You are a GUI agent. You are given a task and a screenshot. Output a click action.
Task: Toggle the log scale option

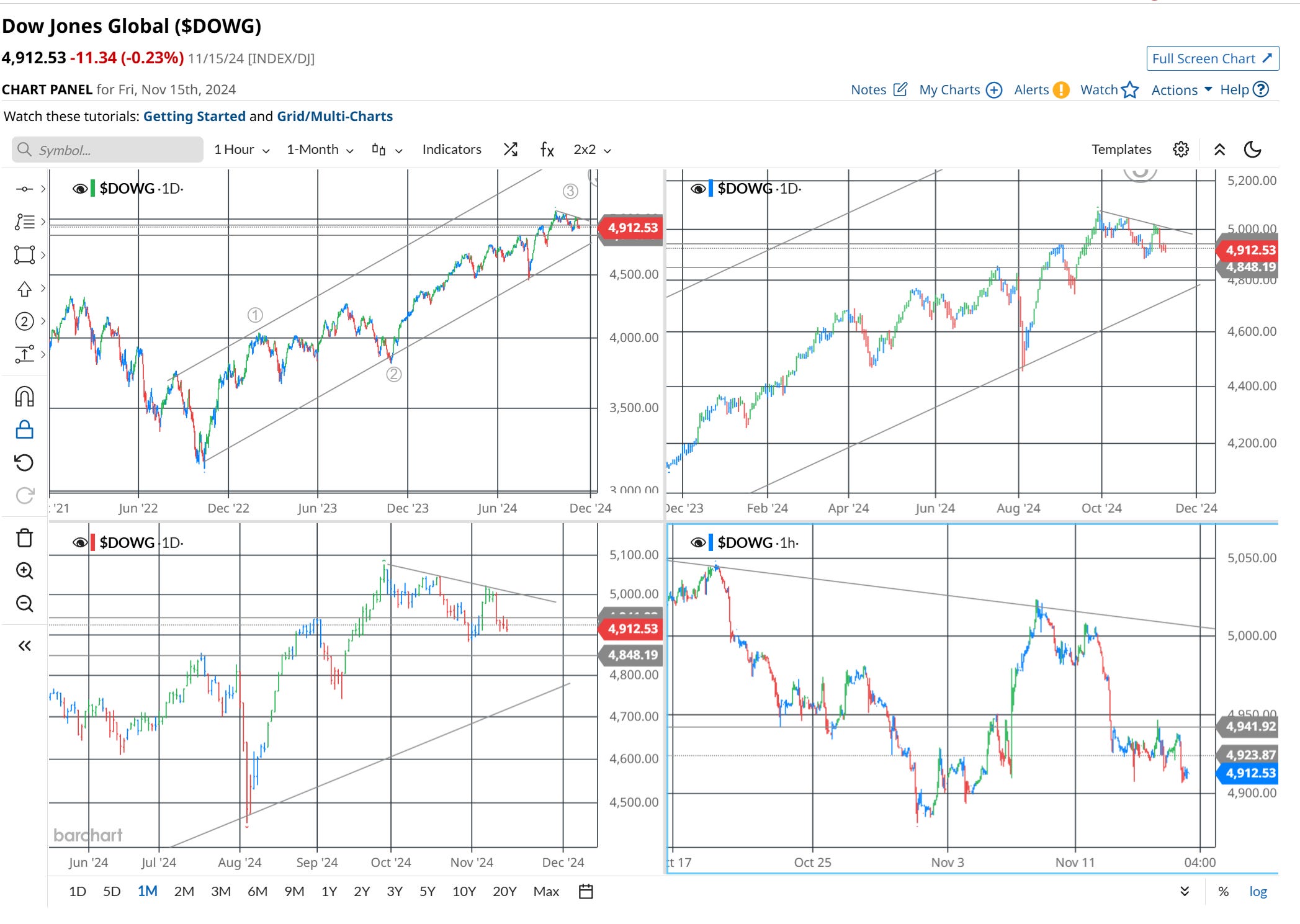click(x=1258, y=892)
